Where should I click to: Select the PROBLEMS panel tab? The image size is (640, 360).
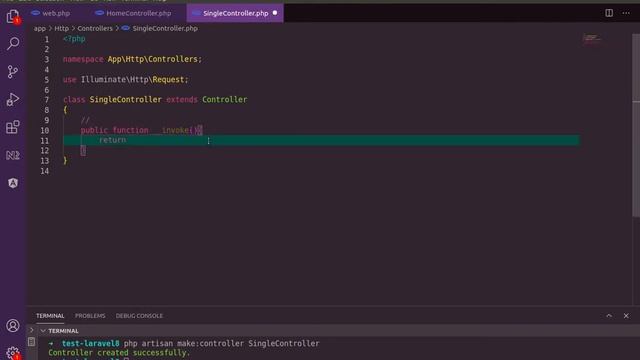point(90,316)
